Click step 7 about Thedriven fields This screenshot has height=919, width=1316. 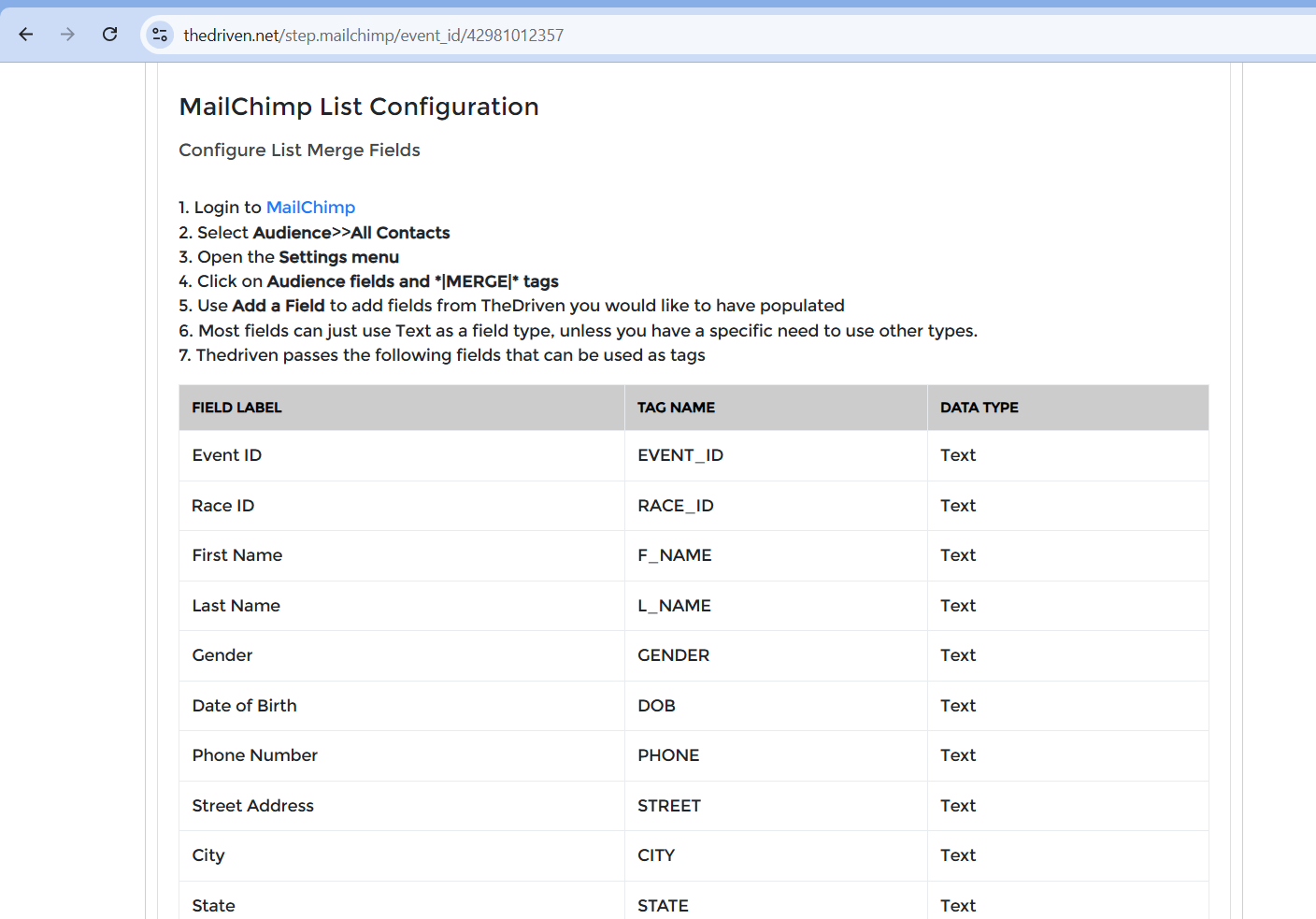tap(442, 355)
